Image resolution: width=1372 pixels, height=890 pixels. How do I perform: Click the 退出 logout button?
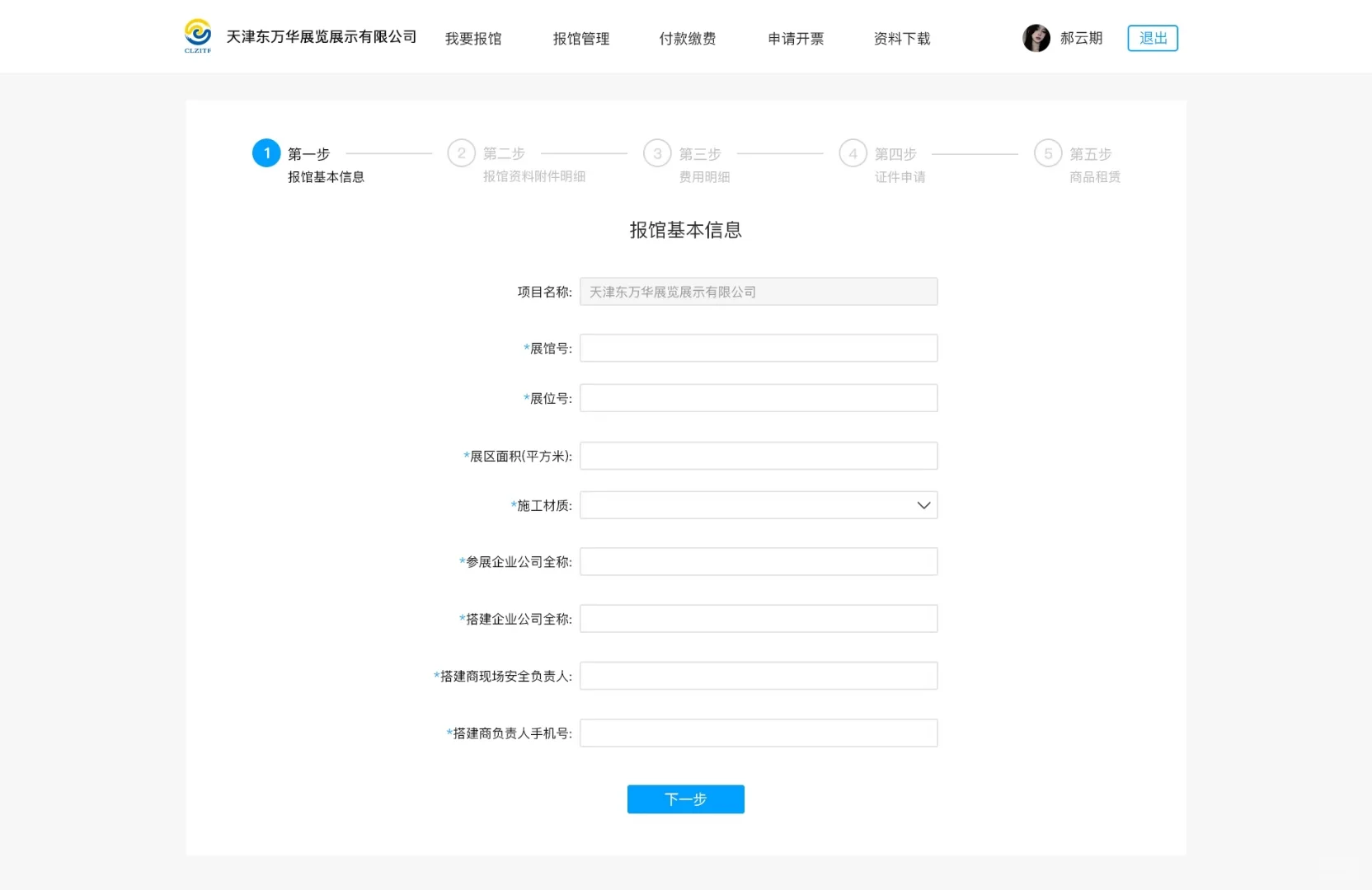coord(1151,38)
